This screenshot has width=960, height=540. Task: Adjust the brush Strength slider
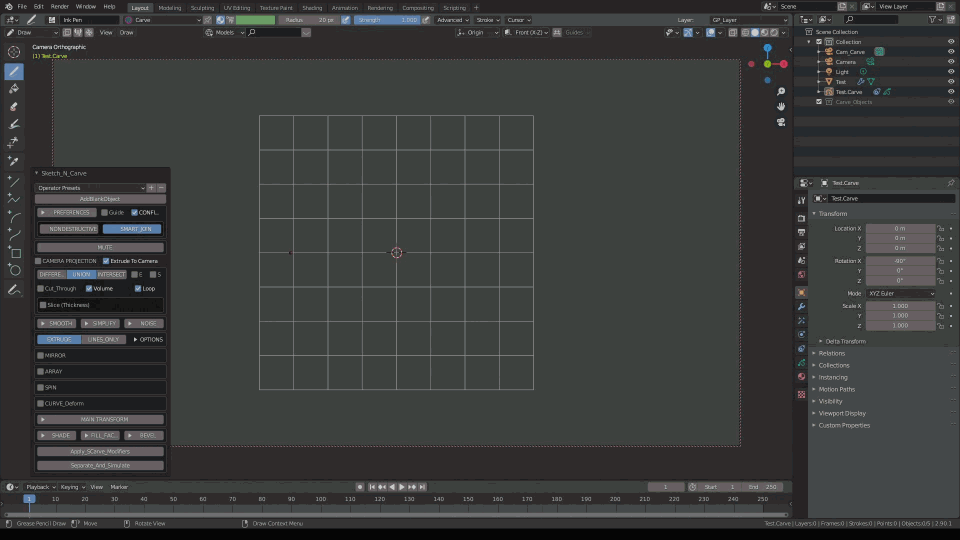(387, 20)
